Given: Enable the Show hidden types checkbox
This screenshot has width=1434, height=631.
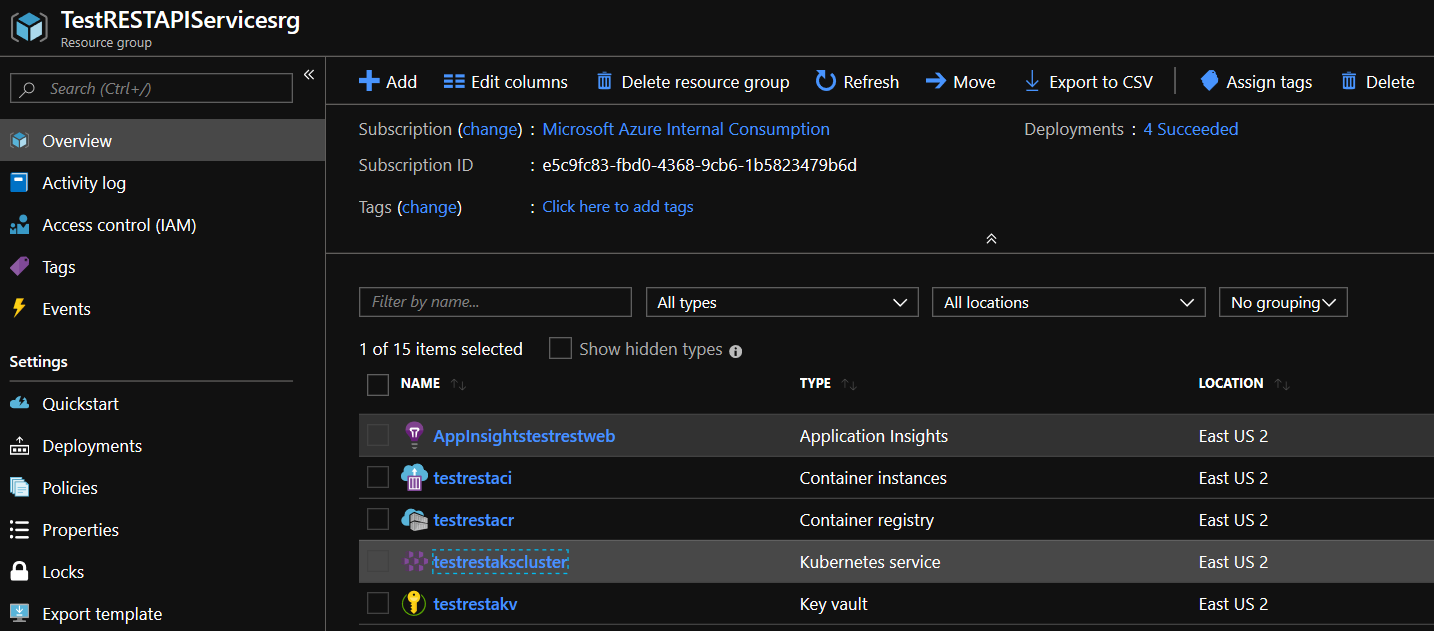Looking at the screenshot, I should click(x=561, y=348).
